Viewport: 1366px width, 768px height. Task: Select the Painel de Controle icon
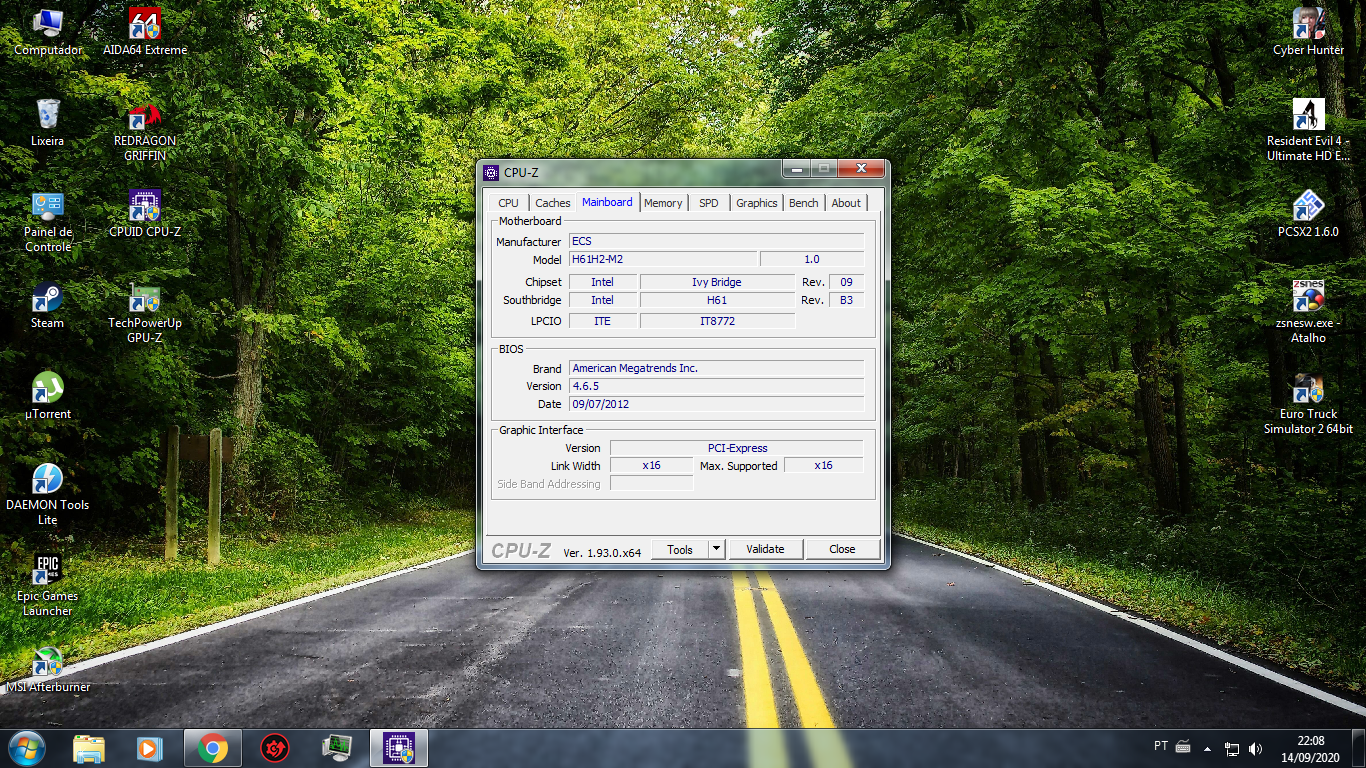[x=47, y=222]
